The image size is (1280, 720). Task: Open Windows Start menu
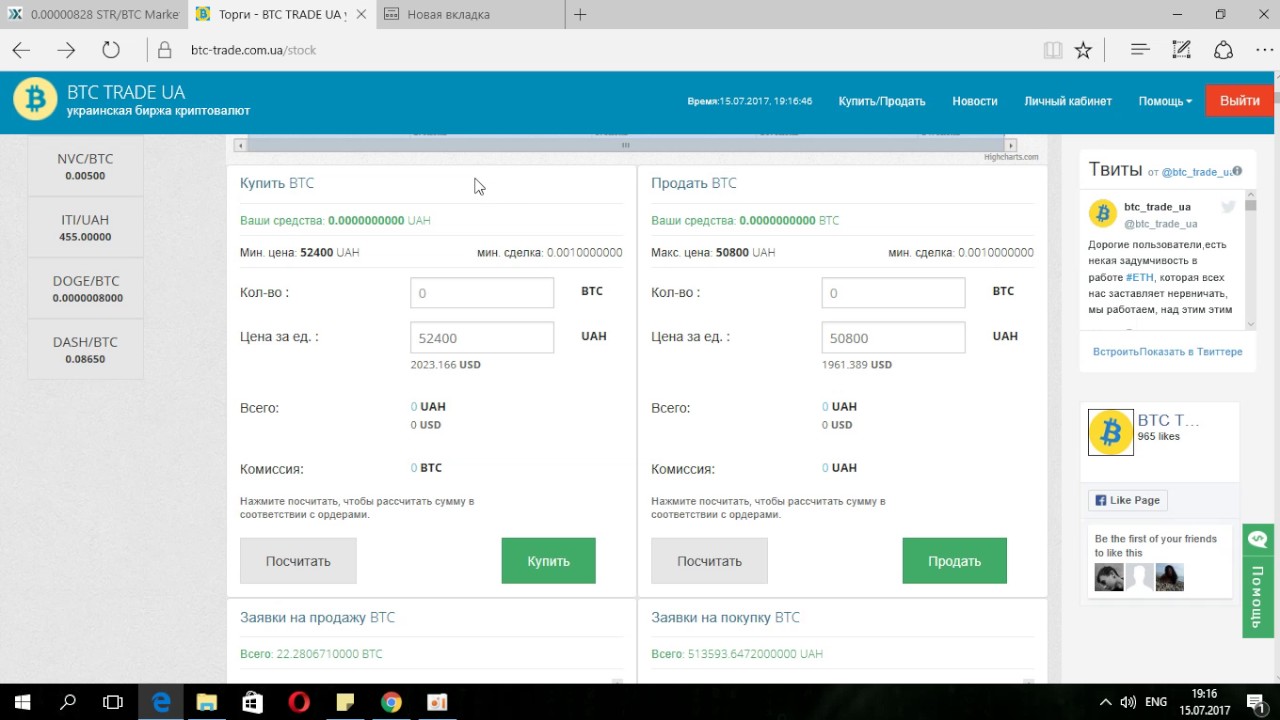[x=22, y=702]
